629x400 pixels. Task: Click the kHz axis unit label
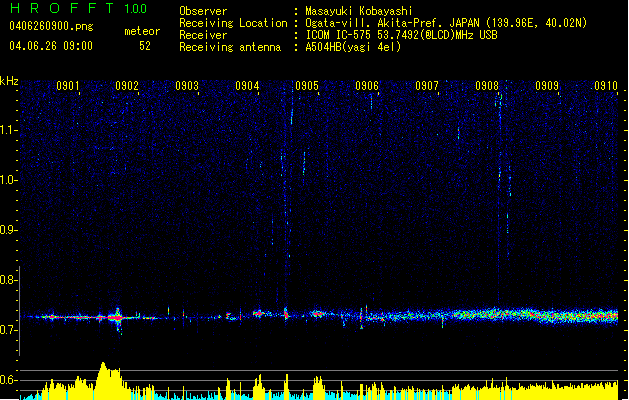click(x=9, y=81)
